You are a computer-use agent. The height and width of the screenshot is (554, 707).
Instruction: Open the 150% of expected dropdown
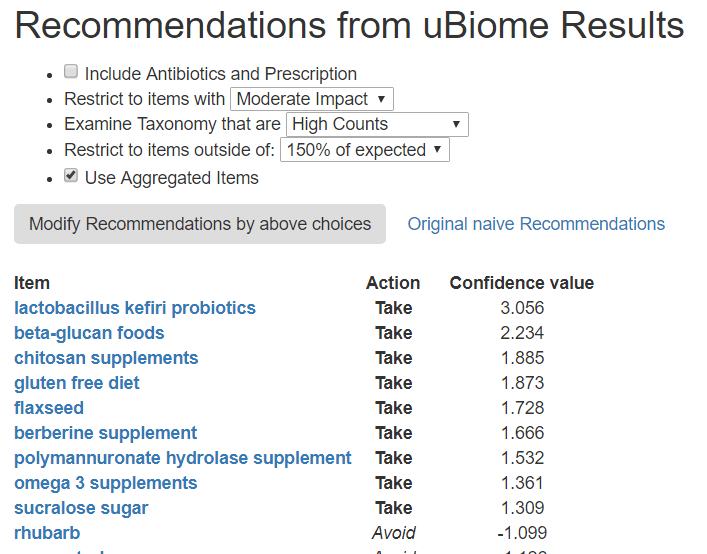[364, 150]
